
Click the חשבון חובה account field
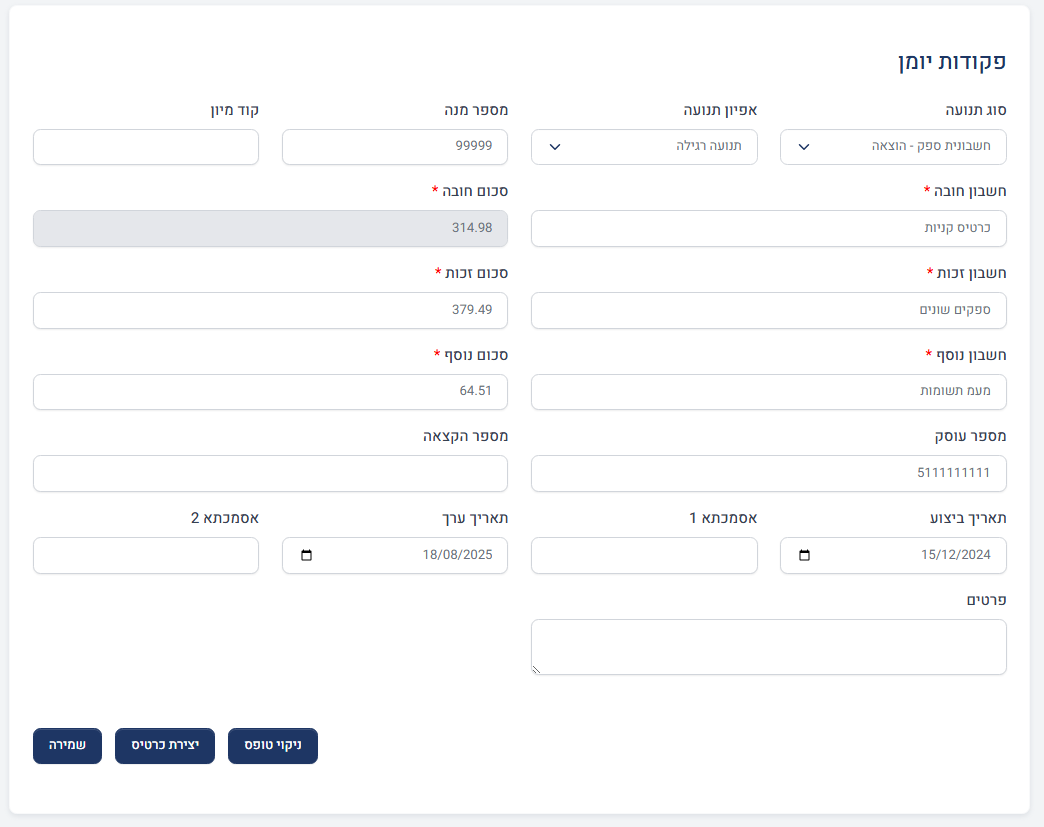768,229
